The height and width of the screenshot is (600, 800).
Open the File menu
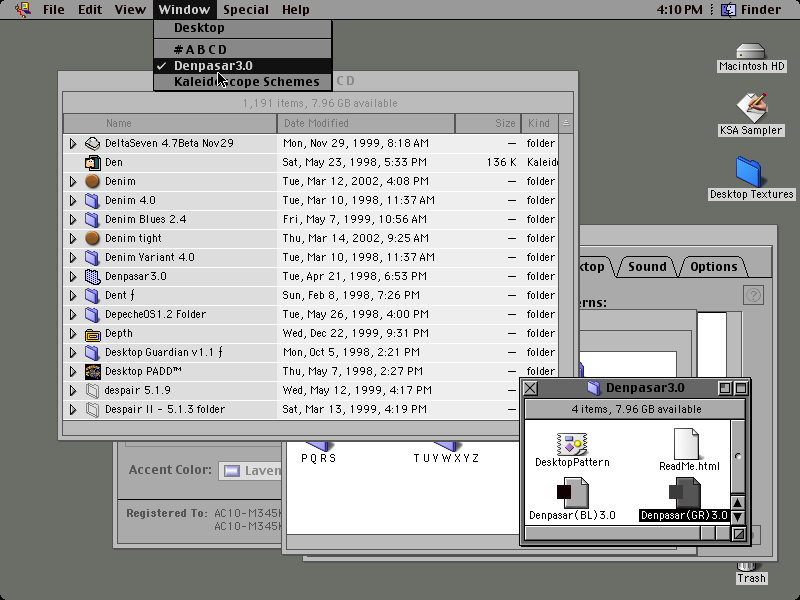pyautogui.click(x=54, y=9)
